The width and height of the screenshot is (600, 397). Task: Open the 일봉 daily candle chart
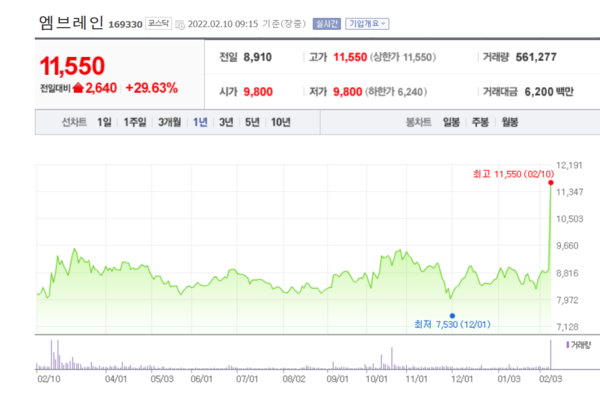[x=451, y=122]
